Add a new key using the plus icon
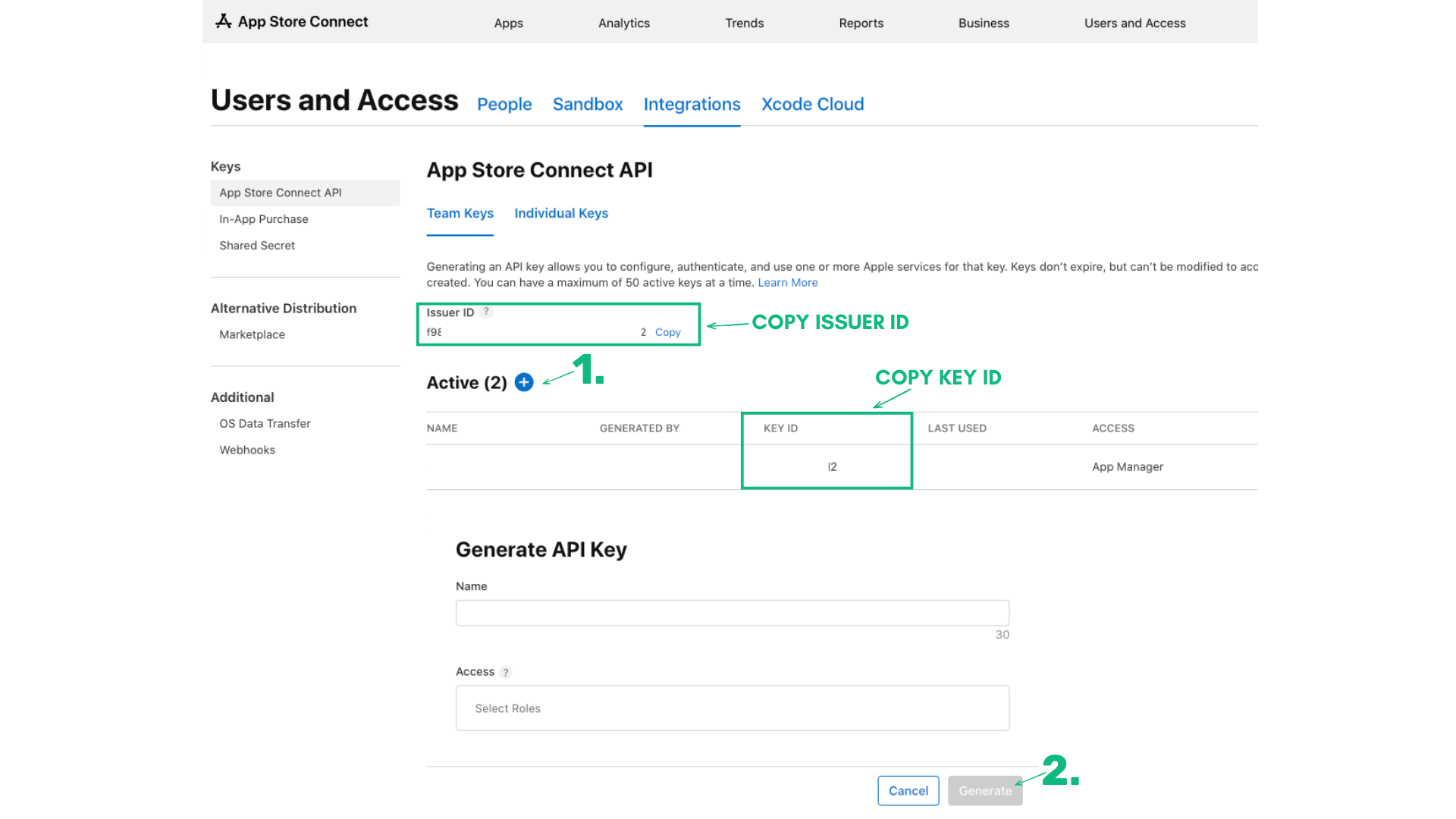 pyautogui.click(x=523, y=382)
